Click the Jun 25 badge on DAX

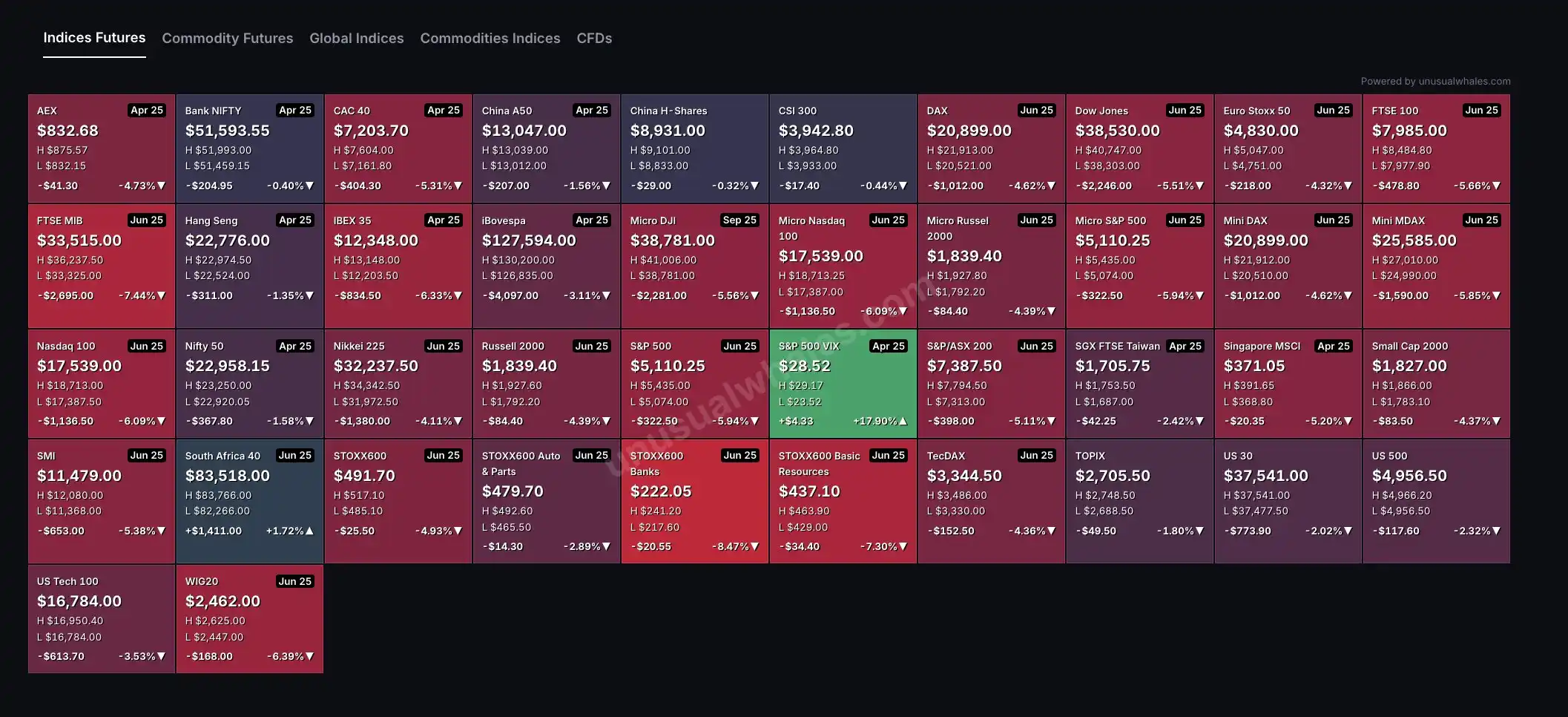(x=1036, y=111)
